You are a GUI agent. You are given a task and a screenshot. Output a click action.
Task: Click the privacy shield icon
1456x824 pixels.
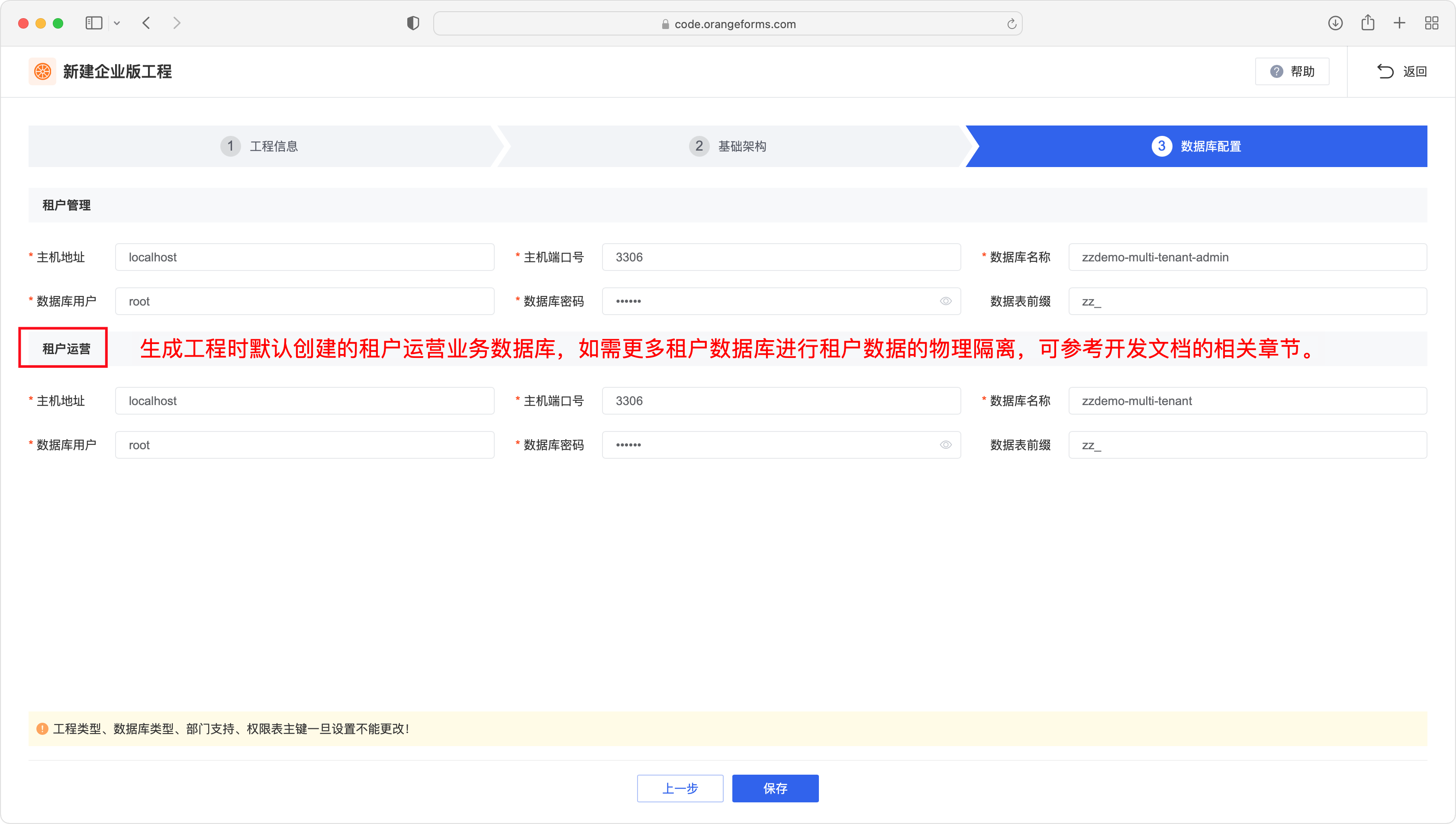coord(413,23)
